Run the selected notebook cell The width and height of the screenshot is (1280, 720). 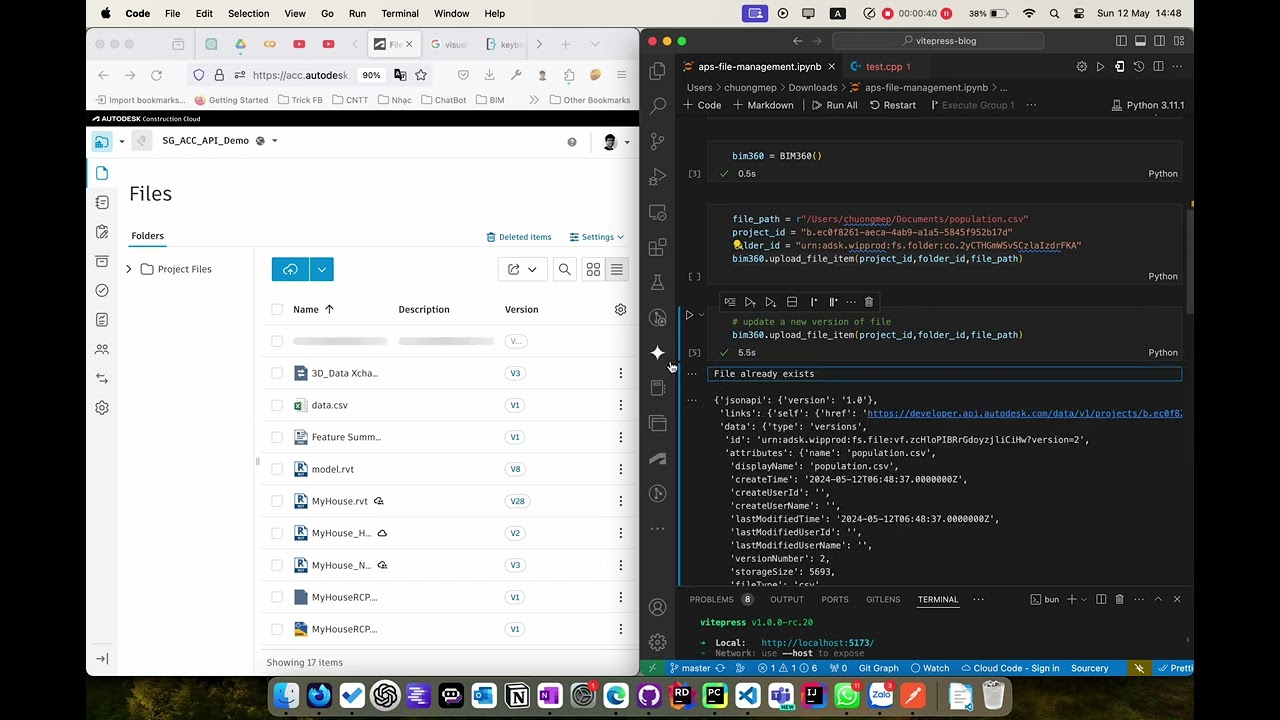point(689,315)
